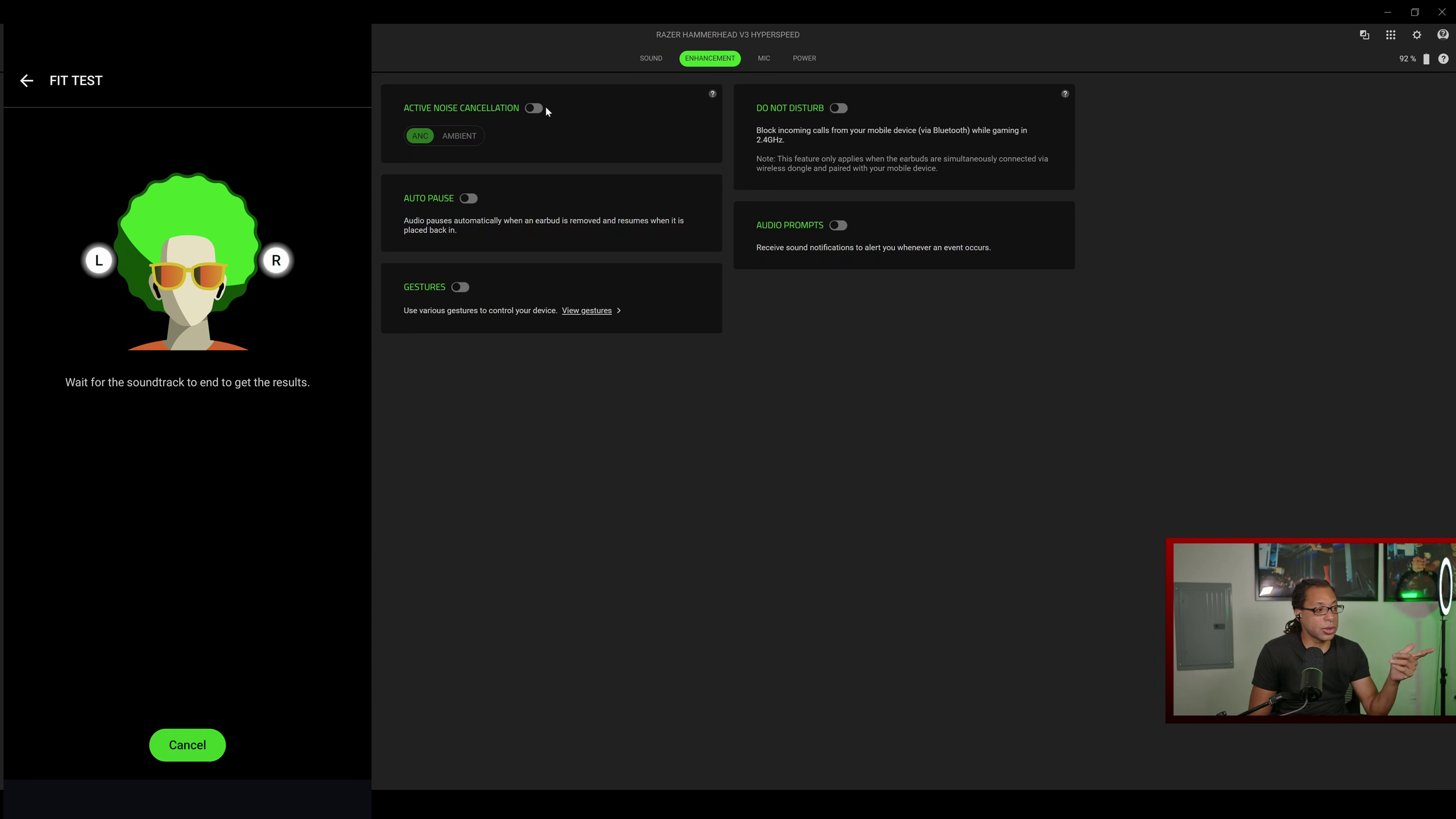The height and width of the screenshot is (819, 1456).
Task: Click the Do Not Disturb label
Action: [790, 108]
